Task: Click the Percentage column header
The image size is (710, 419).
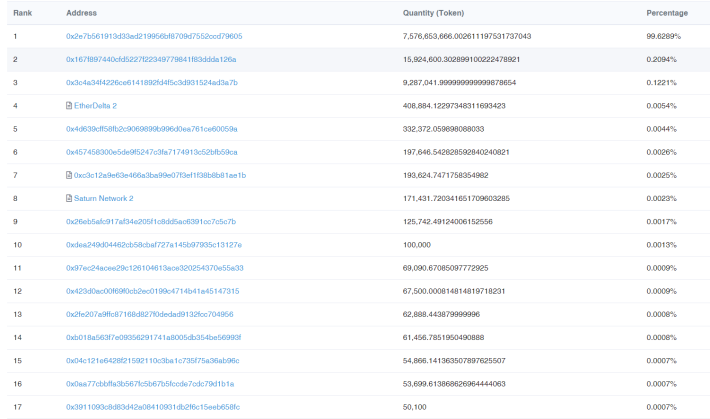Action: (x=667, y=13)
